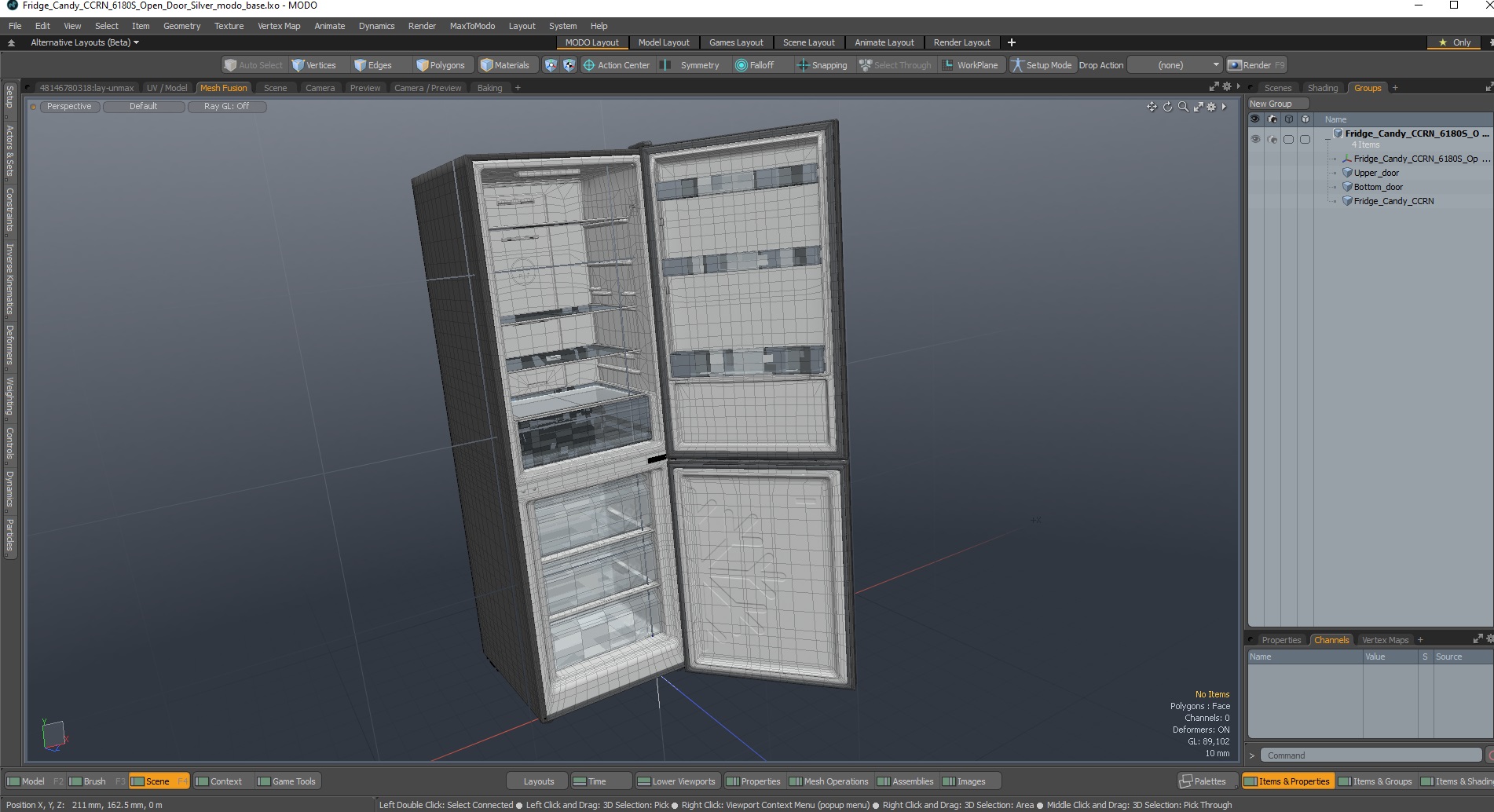Click the Command input field

click(x=1371, y=755)
